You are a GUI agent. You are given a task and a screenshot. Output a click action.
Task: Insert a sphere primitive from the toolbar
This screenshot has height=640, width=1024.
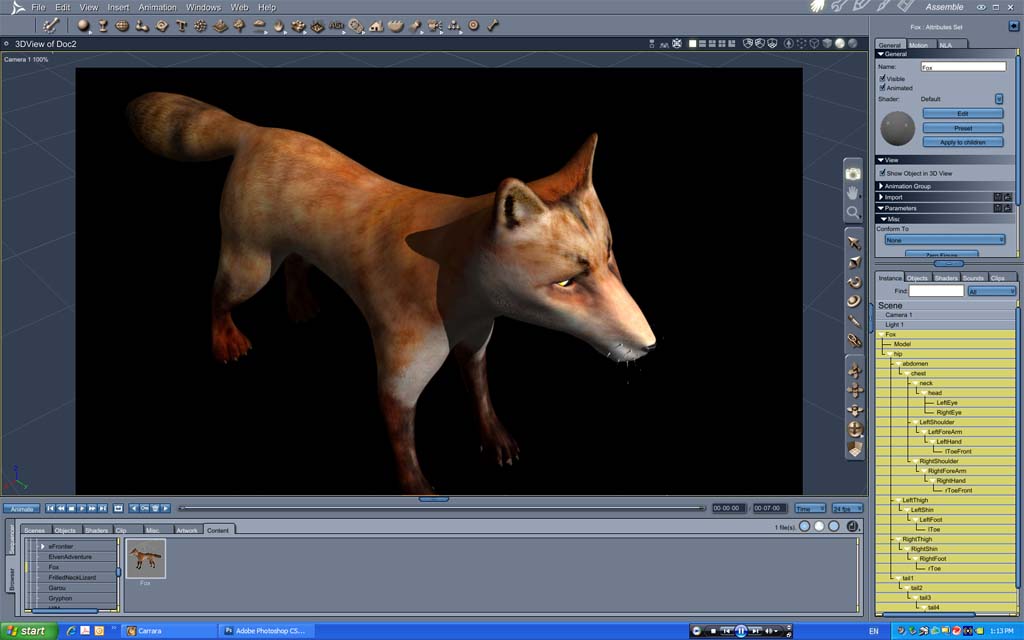click(84, 25)
